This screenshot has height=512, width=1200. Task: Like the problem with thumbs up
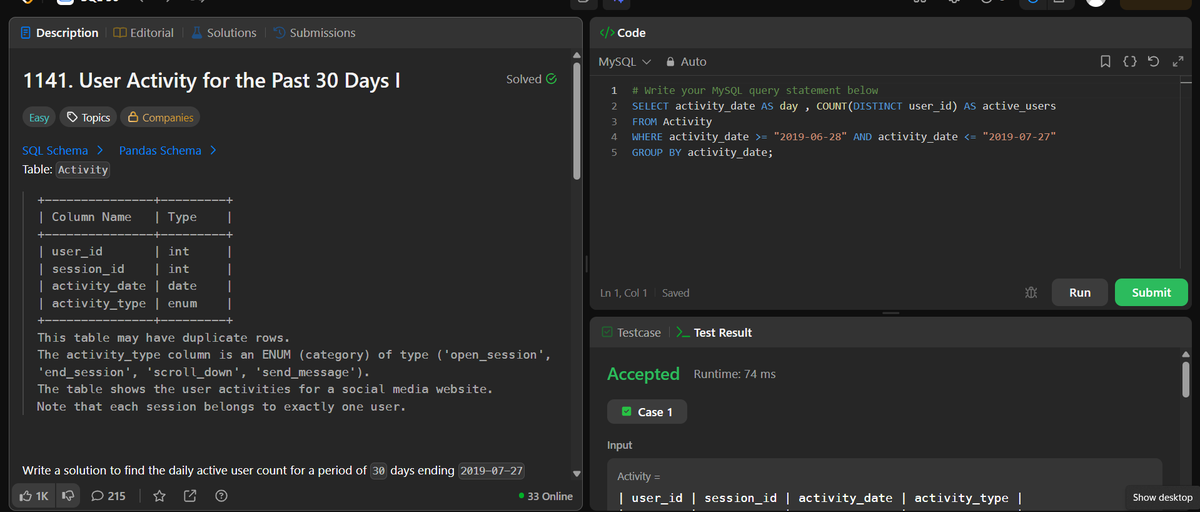(34, 496)
